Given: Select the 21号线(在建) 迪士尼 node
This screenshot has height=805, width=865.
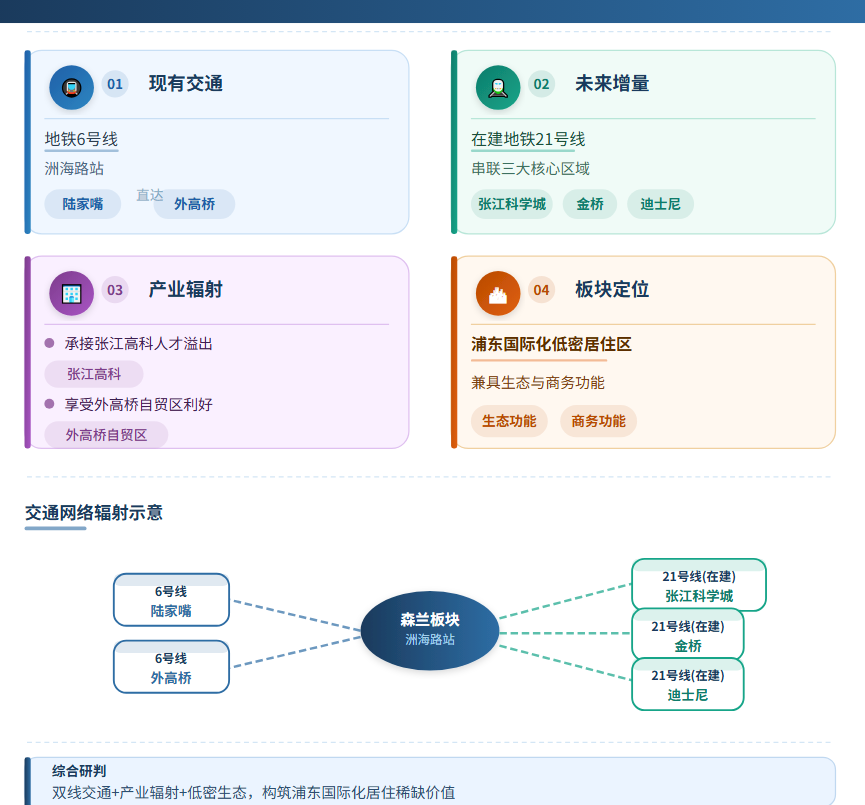Looking at the screenshot, I should click(687, 684).
